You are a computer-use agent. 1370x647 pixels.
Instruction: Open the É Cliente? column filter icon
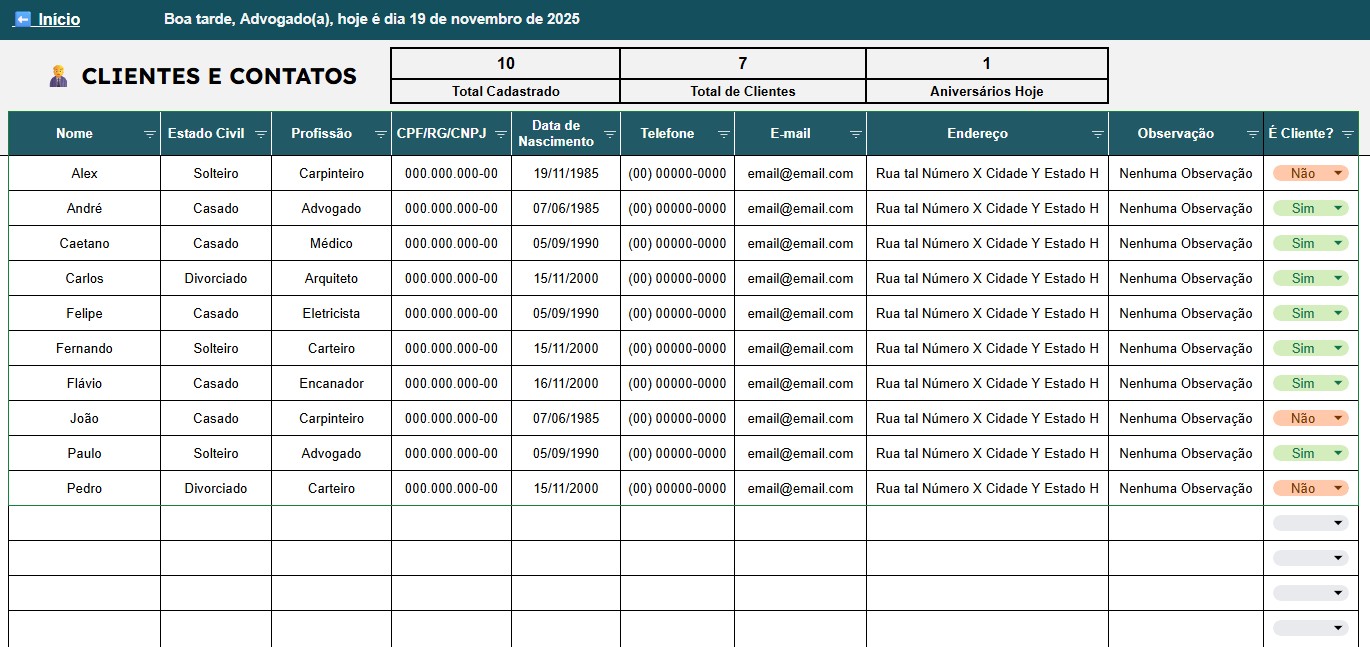[1348, 134]
